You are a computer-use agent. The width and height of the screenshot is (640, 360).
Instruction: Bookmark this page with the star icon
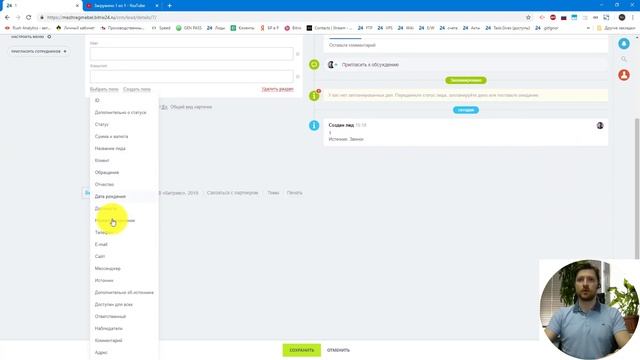pos(529,18)
